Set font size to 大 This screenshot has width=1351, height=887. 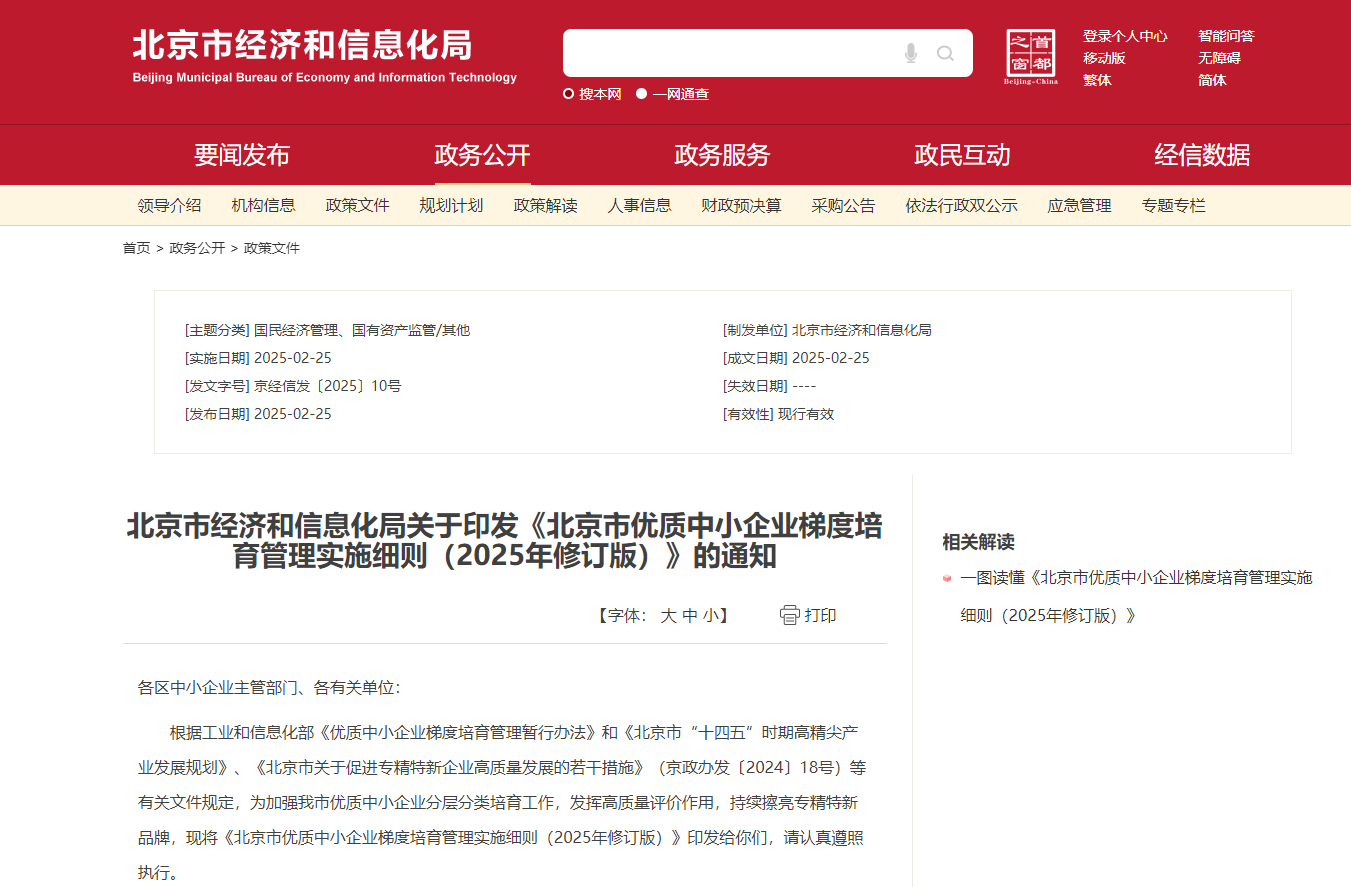(668, 615)
